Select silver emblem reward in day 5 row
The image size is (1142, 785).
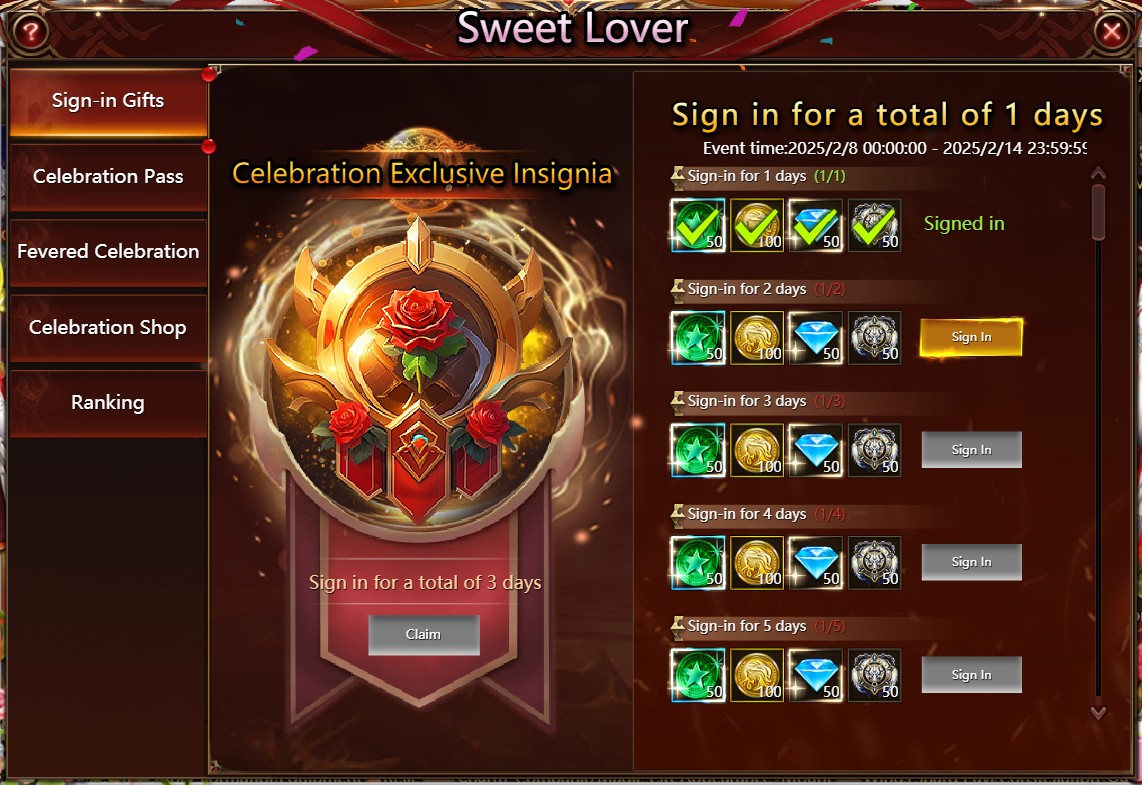tap(875, 676)
